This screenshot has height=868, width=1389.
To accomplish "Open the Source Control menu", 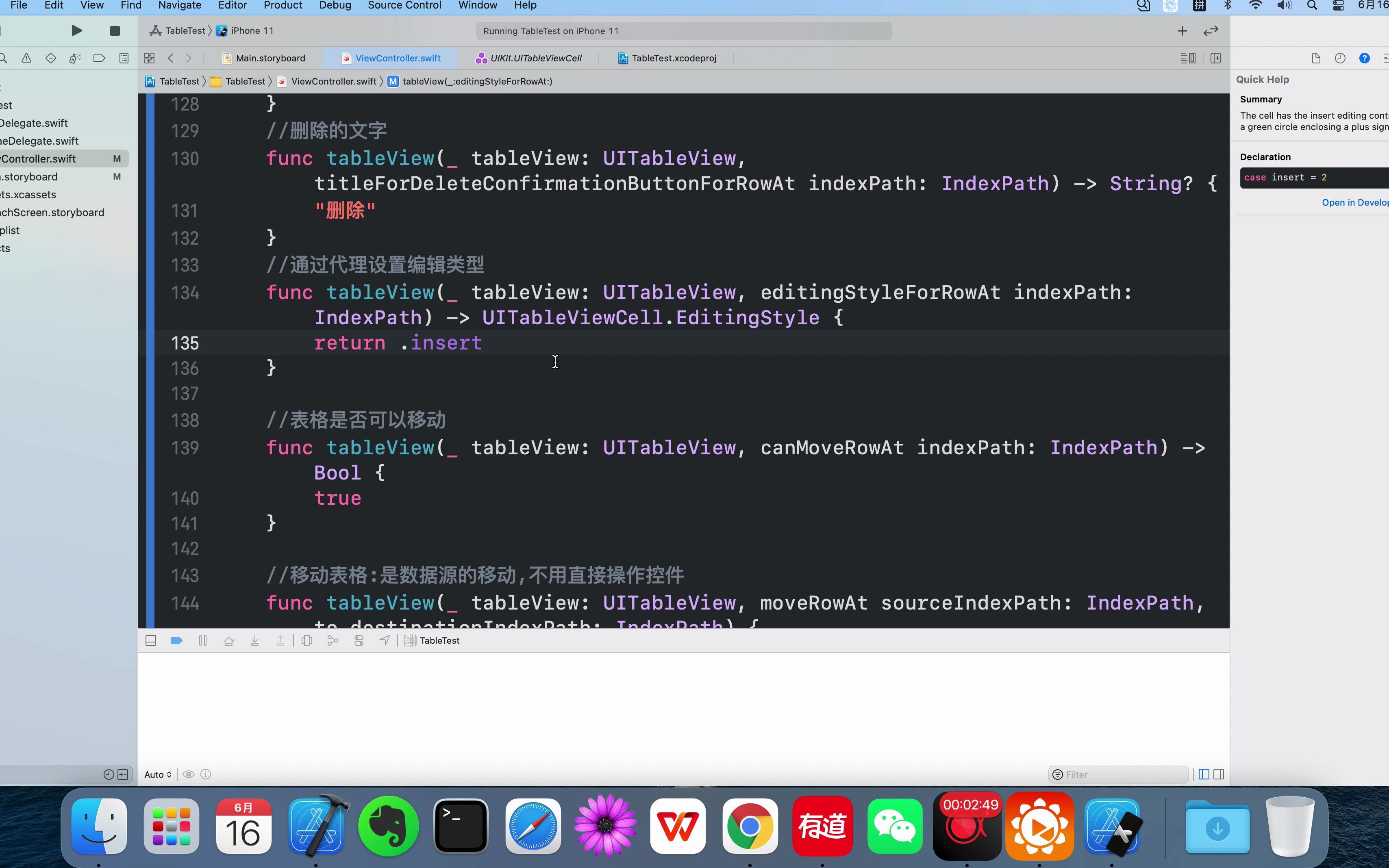I will [405, 6].
